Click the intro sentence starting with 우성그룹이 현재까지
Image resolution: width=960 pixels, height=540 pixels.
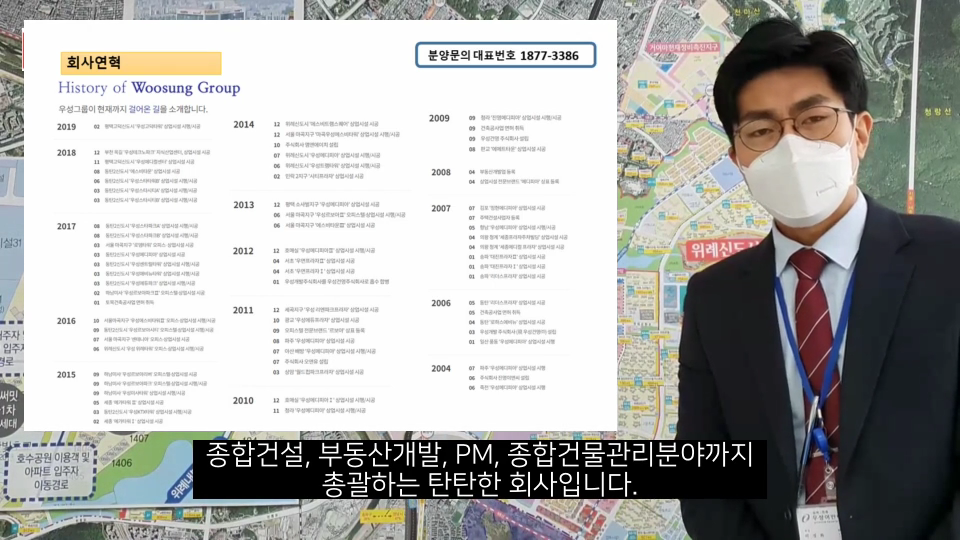point(133,109)
